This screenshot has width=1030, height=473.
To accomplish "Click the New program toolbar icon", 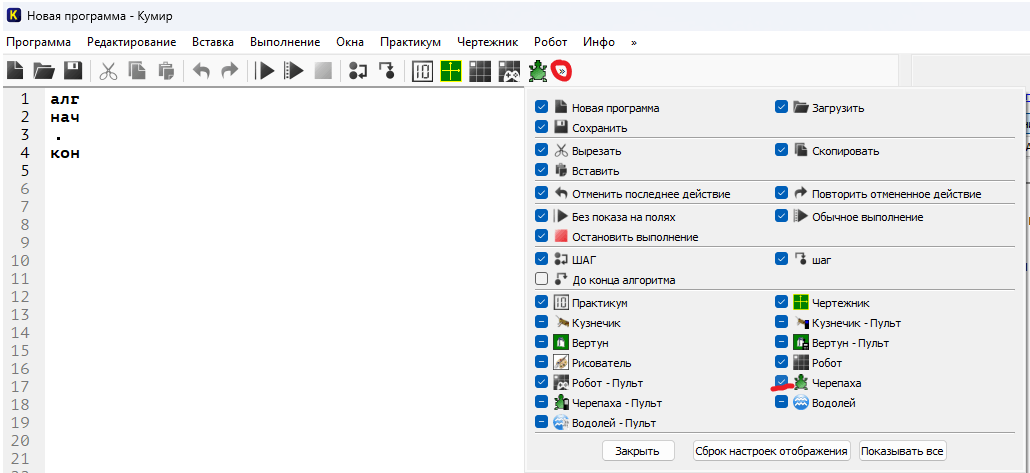I will (x=15, y=71).
